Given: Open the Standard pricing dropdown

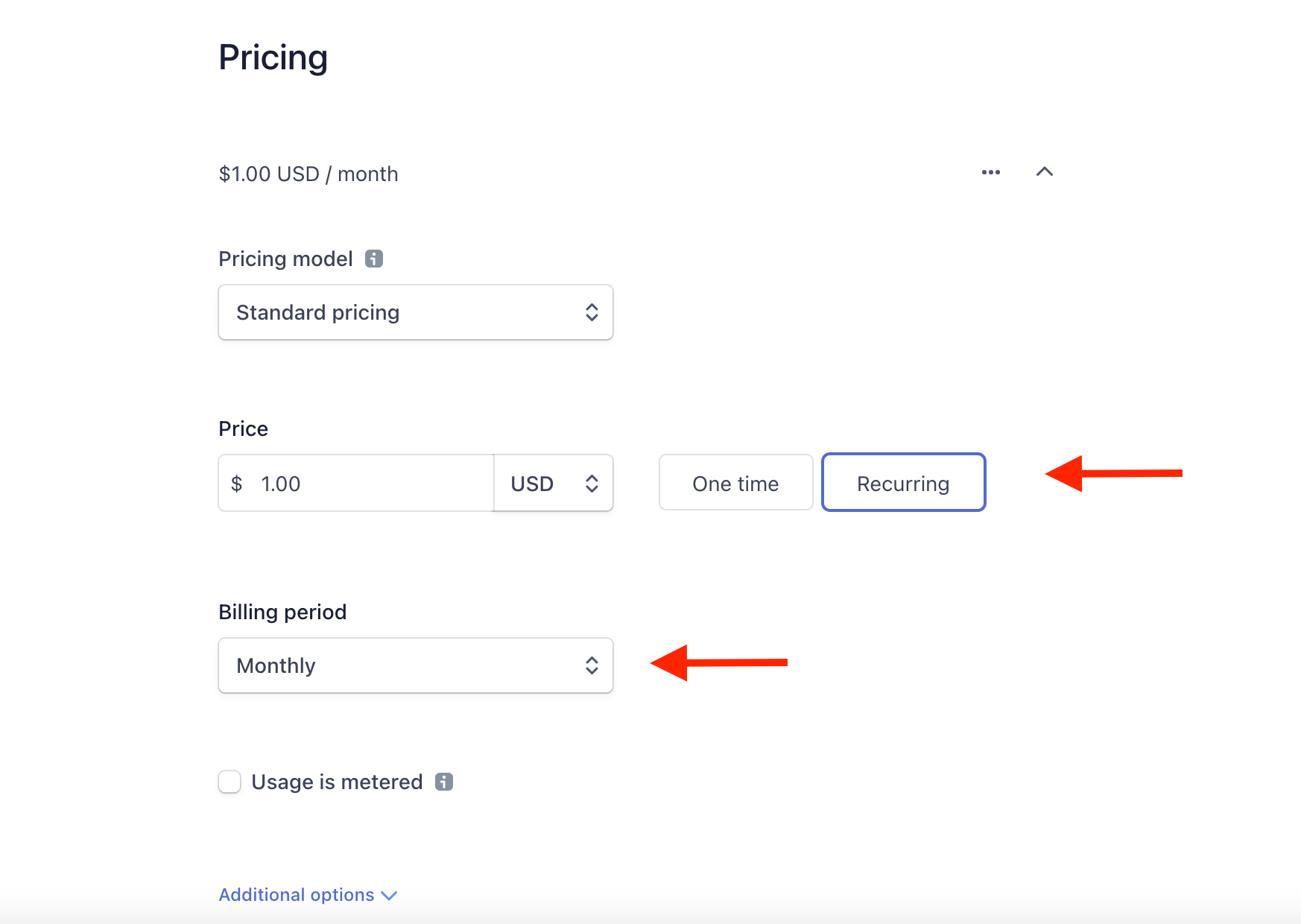Looking at the screenshot, I should point(415,312).
